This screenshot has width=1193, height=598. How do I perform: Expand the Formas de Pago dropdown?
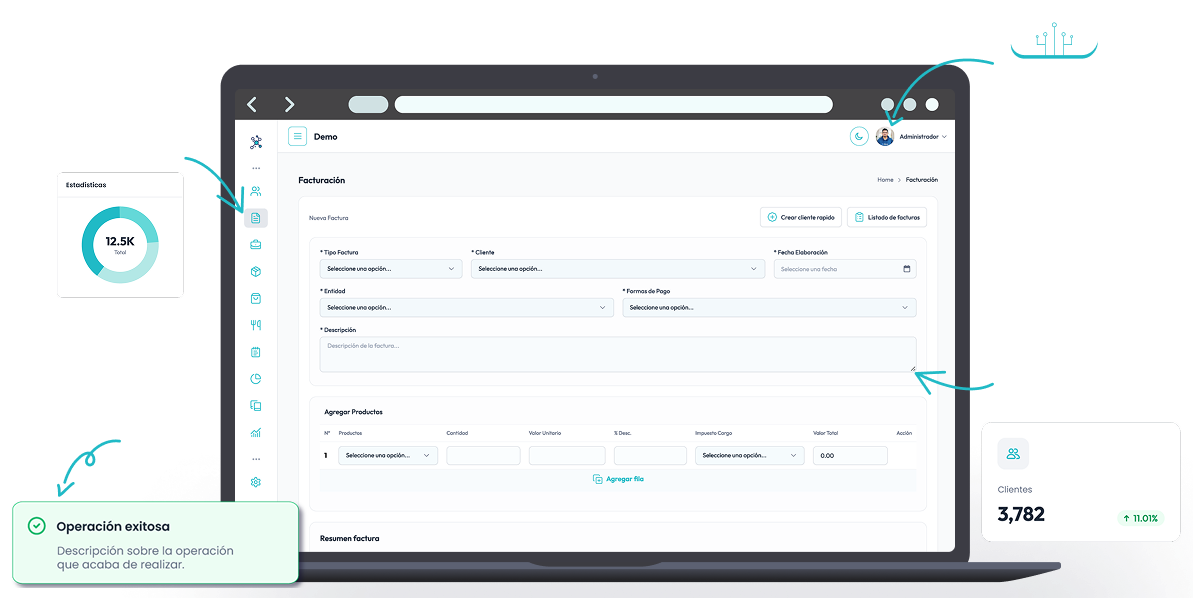(768, 308)
